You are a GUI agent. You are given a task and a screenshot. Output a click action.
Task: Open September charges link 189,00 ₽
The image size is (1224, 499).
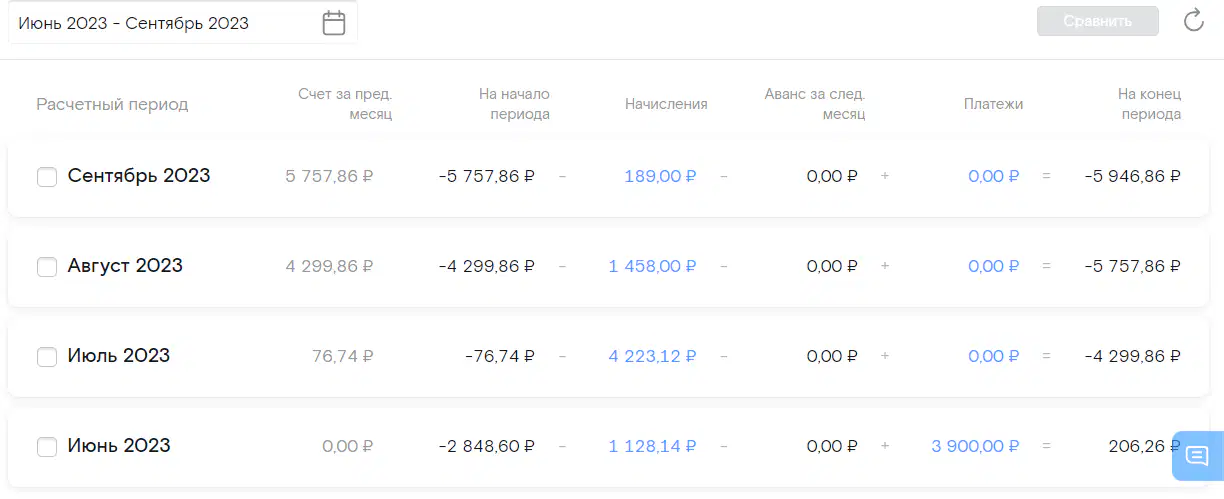point(660,176)
